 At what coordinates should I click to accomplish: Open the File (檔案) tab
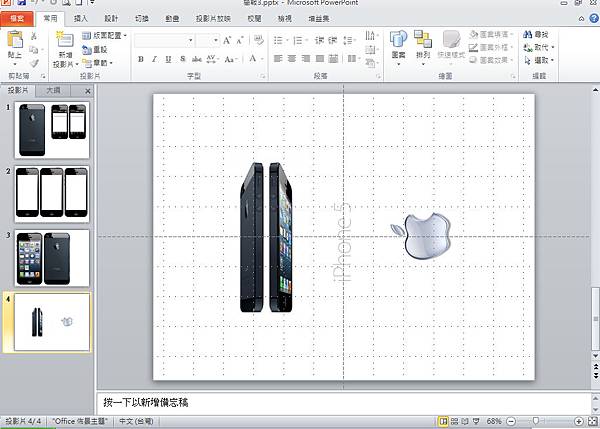pyautogui.click(x=17, y=18)
